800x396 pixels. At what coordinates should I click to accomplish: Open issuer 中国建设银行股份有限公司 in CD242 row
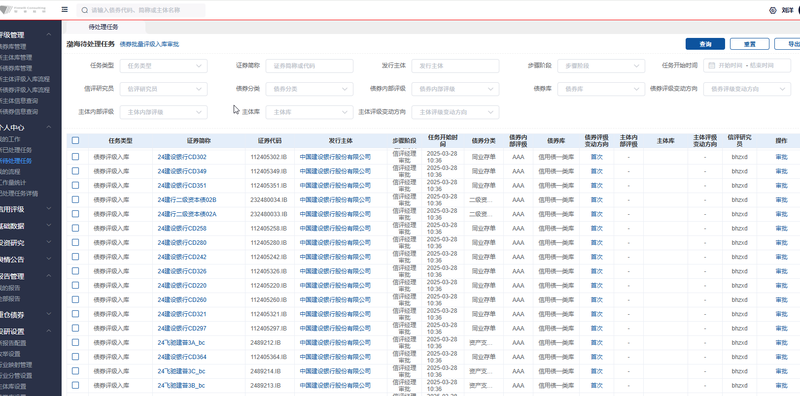coord(335,257)
